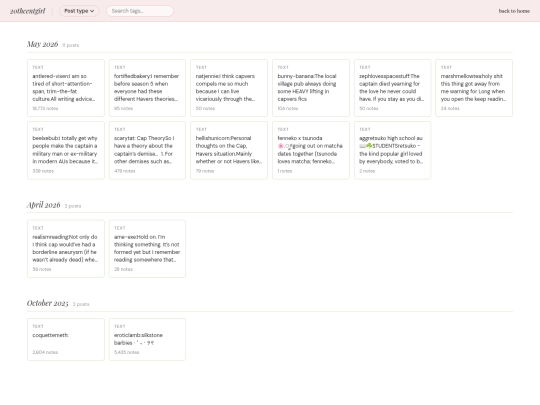Viewport: 540px width, 405px height.
Task: Open the marshmellowtea holy shit post
Action: point(474,88)
